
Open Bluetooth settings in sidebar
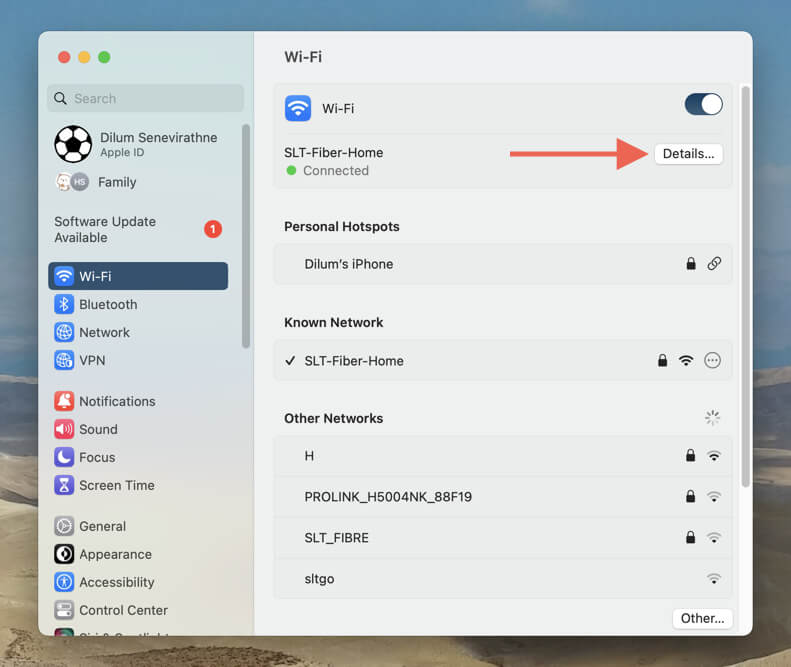click(x=138, y=304)
